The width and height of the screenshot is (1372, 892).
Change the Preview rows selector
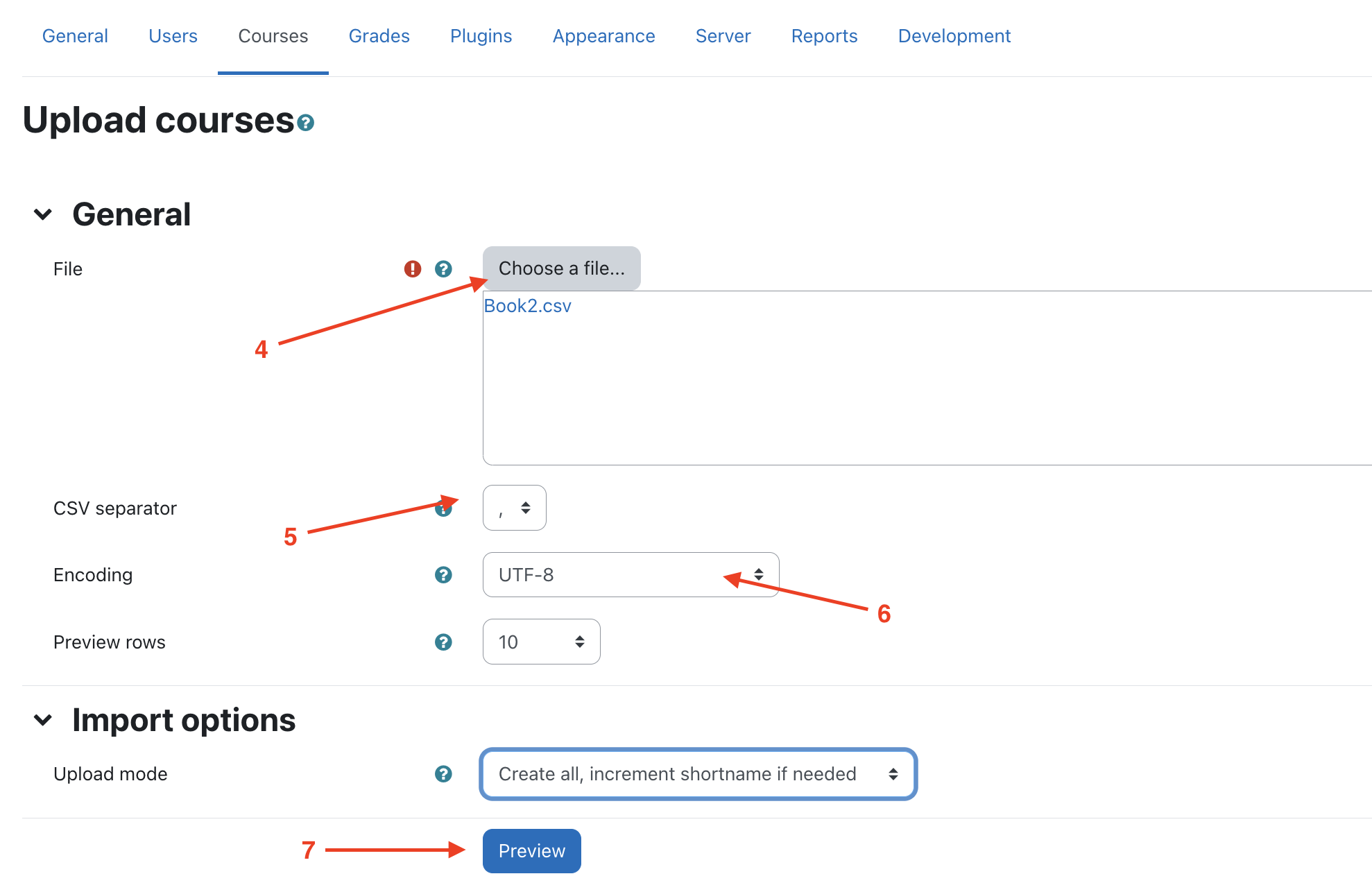[x=541, y=642]
